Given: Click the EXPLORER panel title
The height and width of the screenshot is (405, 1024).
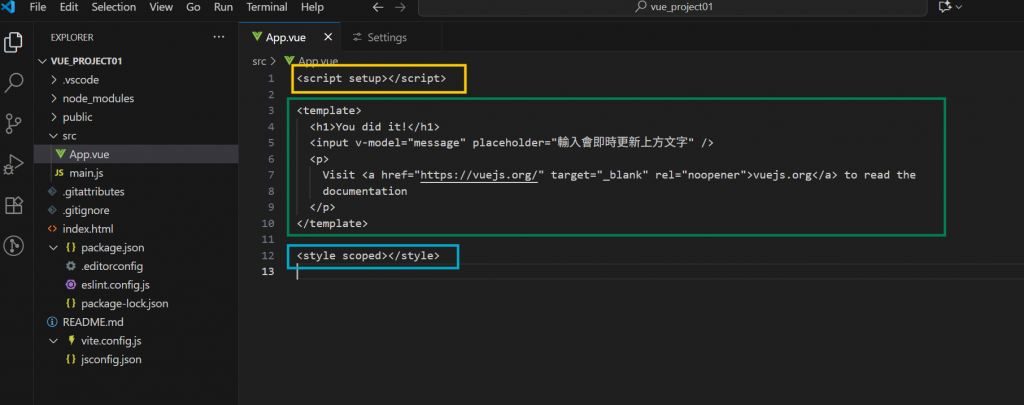Looking at the screenshot, I should point(72,37).
